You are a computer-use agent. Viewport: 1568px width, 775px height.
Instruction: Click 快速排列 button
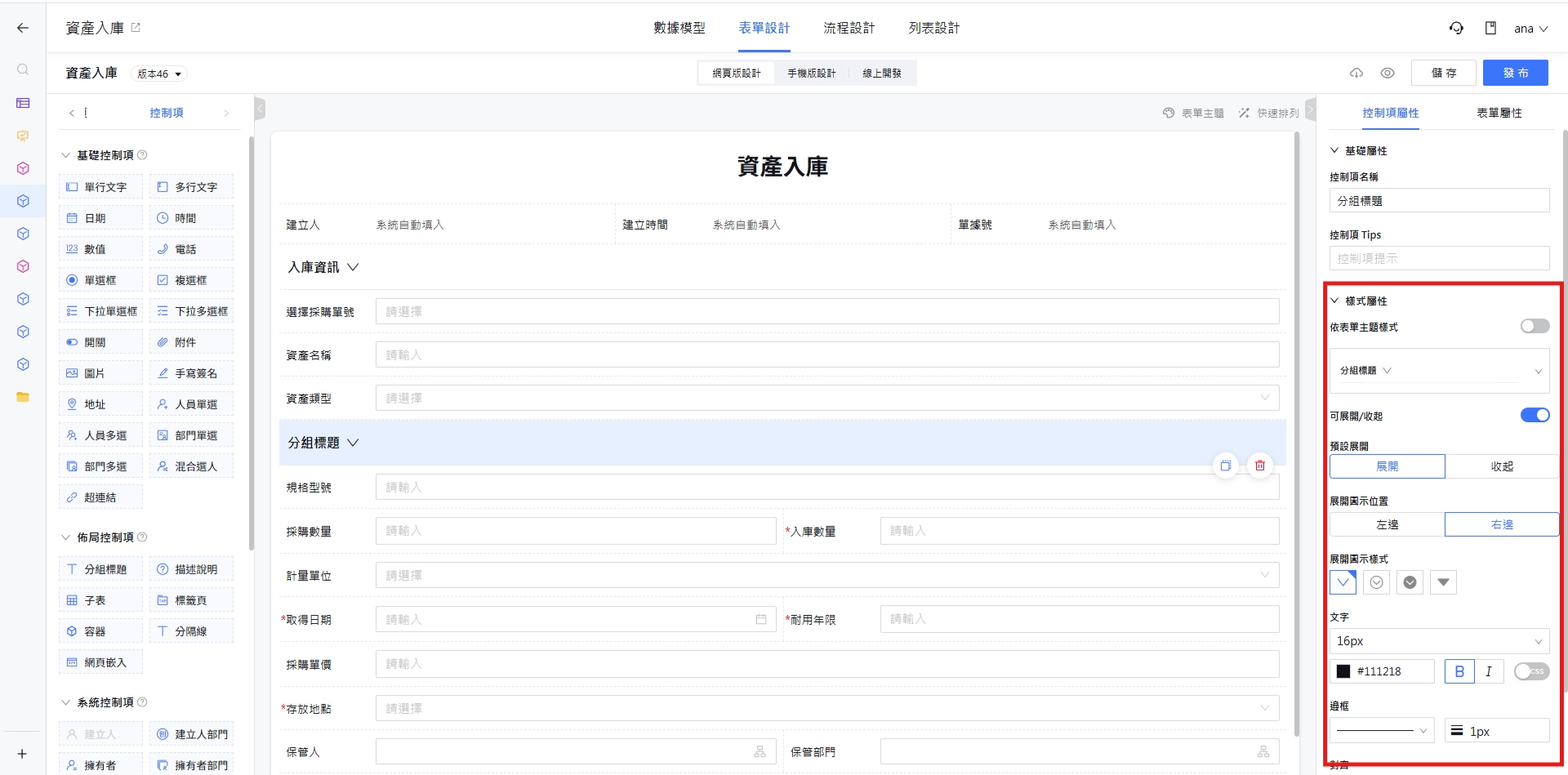[x=1268, y=113]
